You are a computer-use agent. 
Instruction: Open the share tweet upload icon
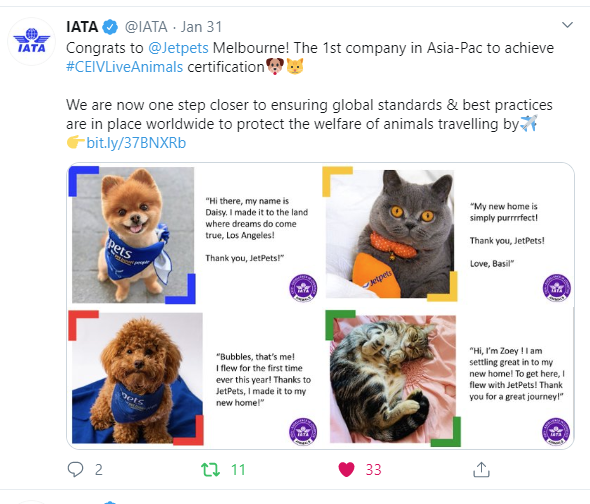click(481, 469)
